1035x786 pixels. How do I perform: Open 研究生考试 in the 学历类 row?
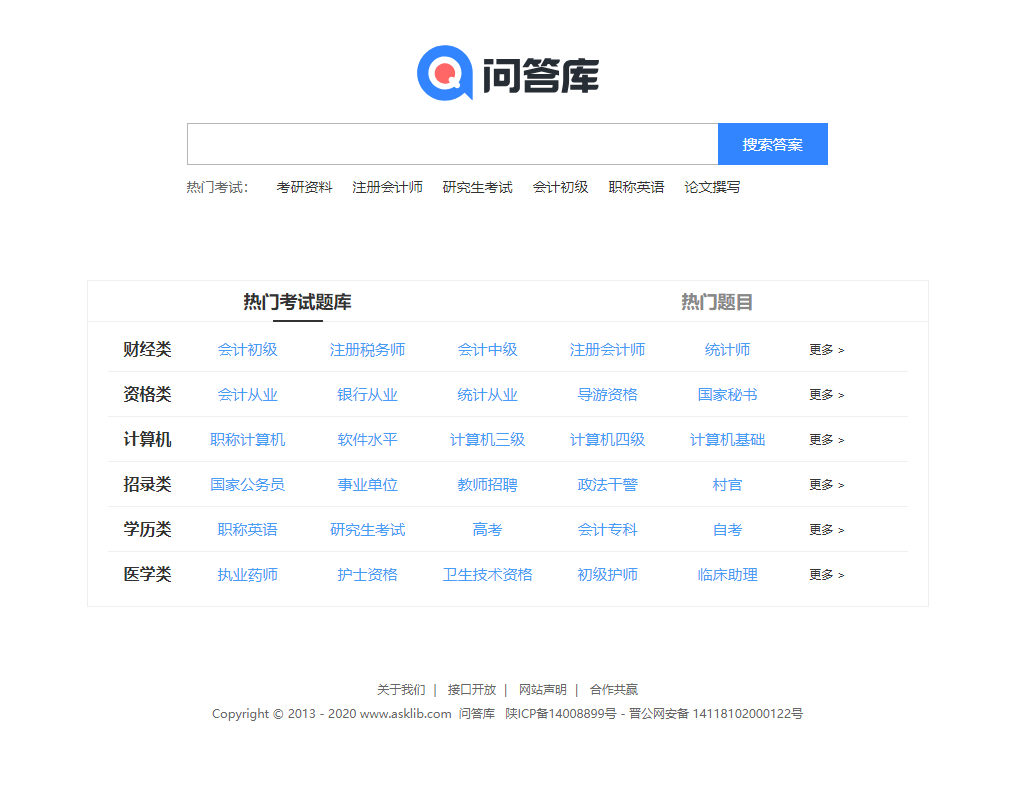click(x=368, y=530)
